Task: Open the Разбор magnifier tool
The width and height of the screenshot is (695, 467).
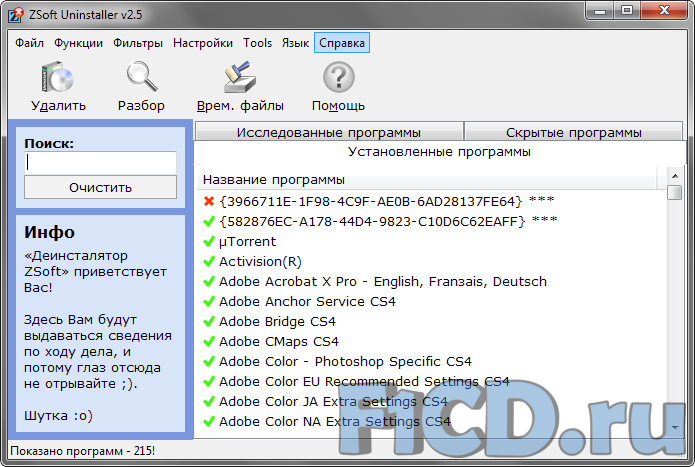Action: point(141,77)
